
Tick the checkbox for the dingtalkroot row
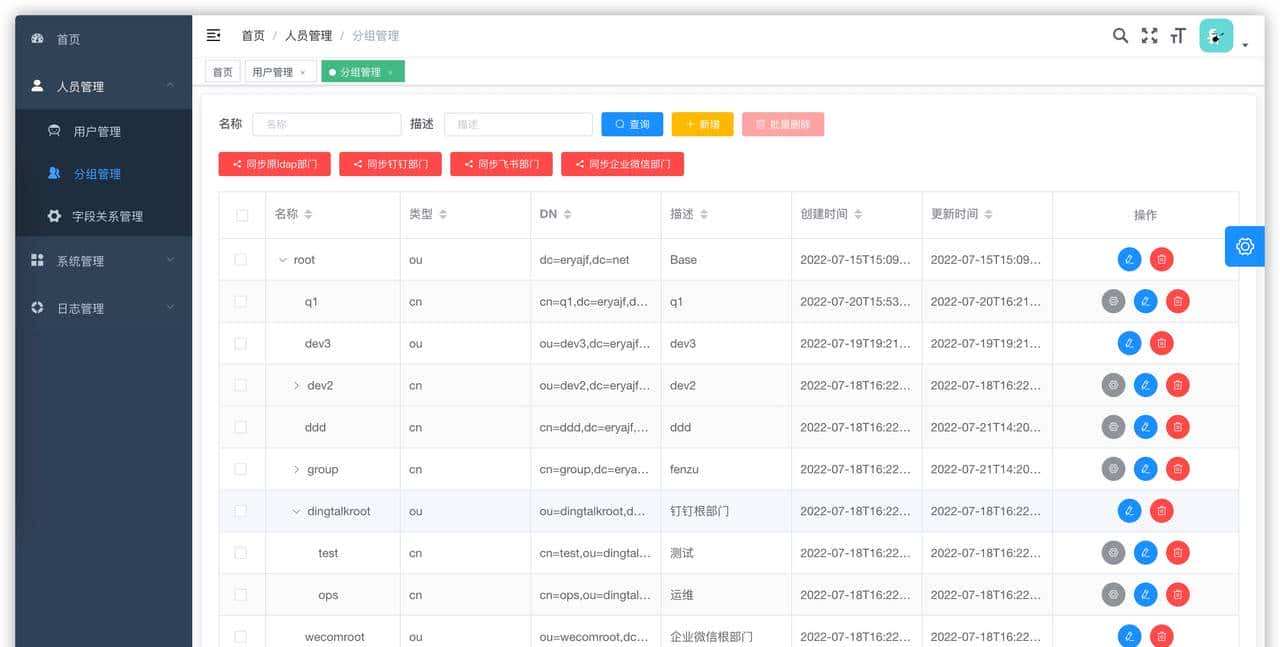point(240,510)
